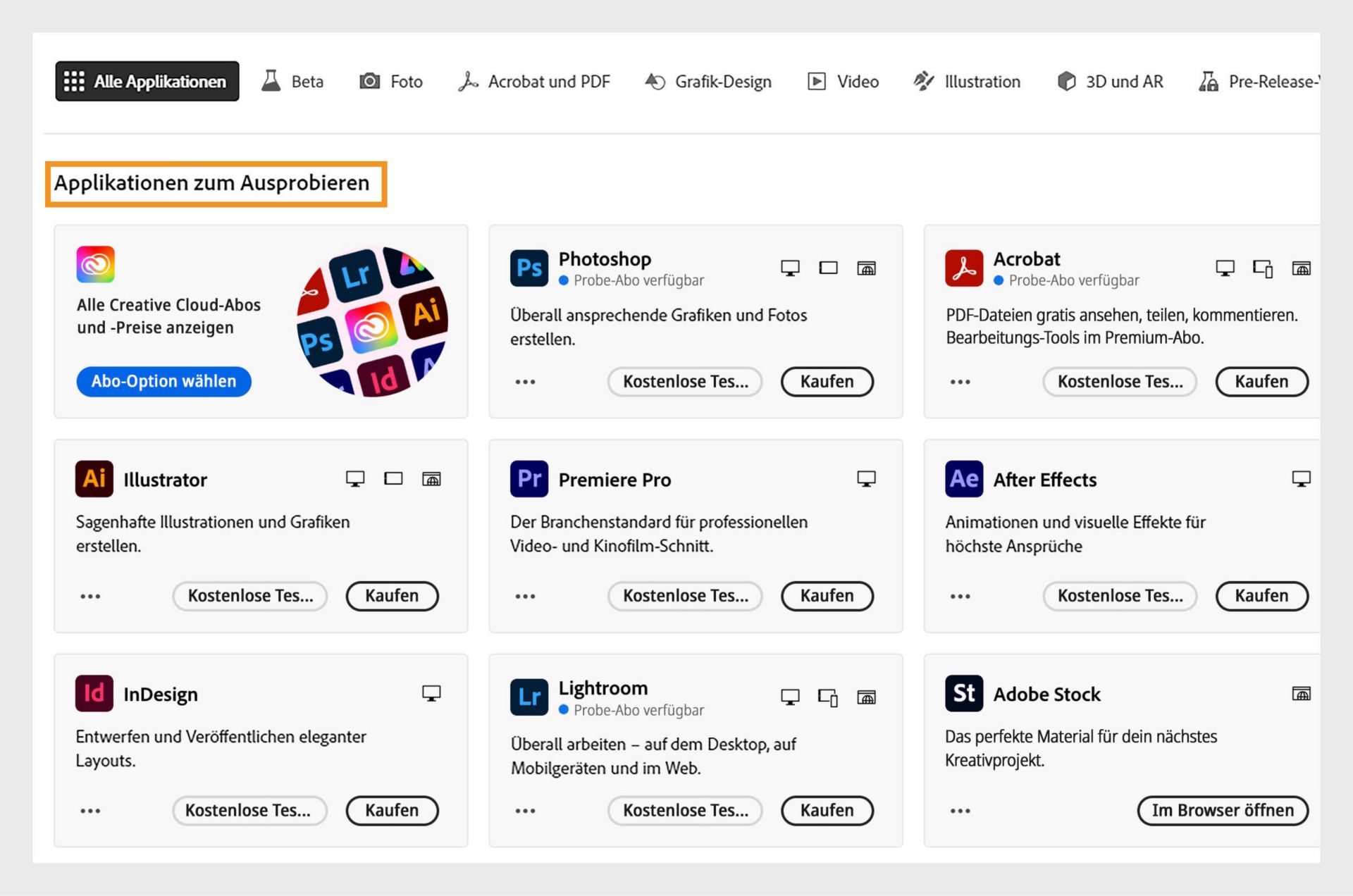Click Im Browser öffnen for Adobe Stock
This screenshot has width=1353, height=896.
point(1223,810)
